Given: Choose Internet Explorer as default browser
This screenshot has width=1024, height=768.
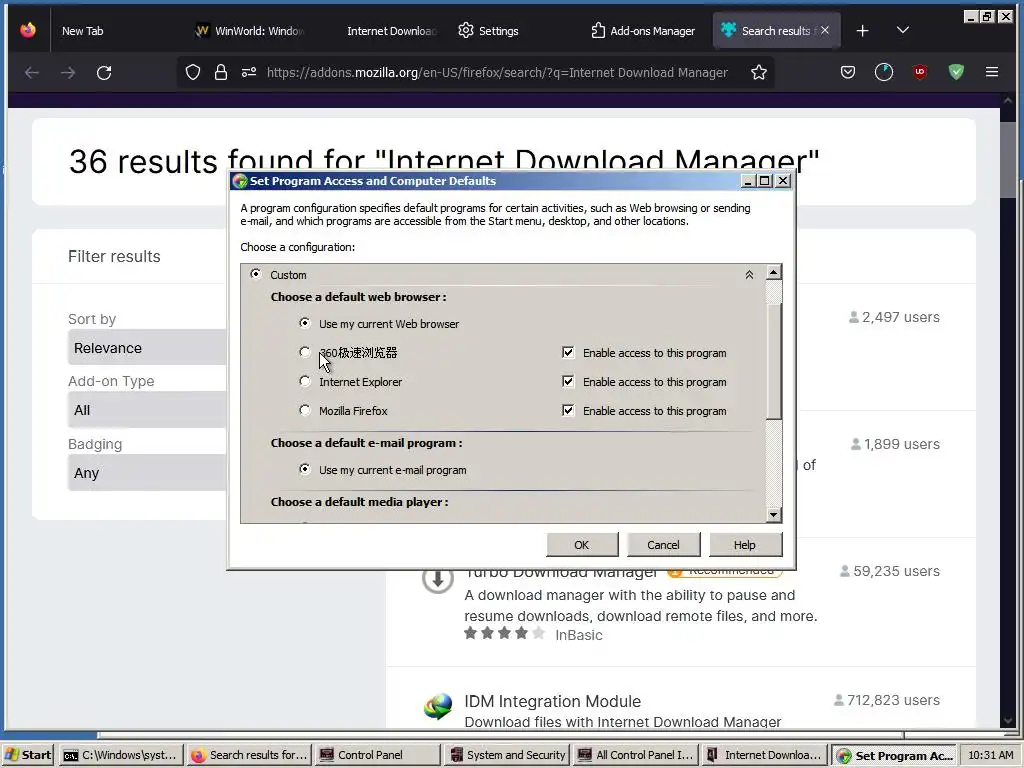Looking at the screenshot, I should (x=304, y=381).
